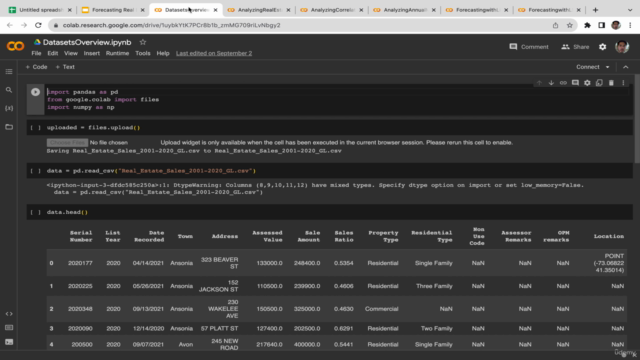
Task: Switch to the Forecasting Real slides tab
Action: 113,10
